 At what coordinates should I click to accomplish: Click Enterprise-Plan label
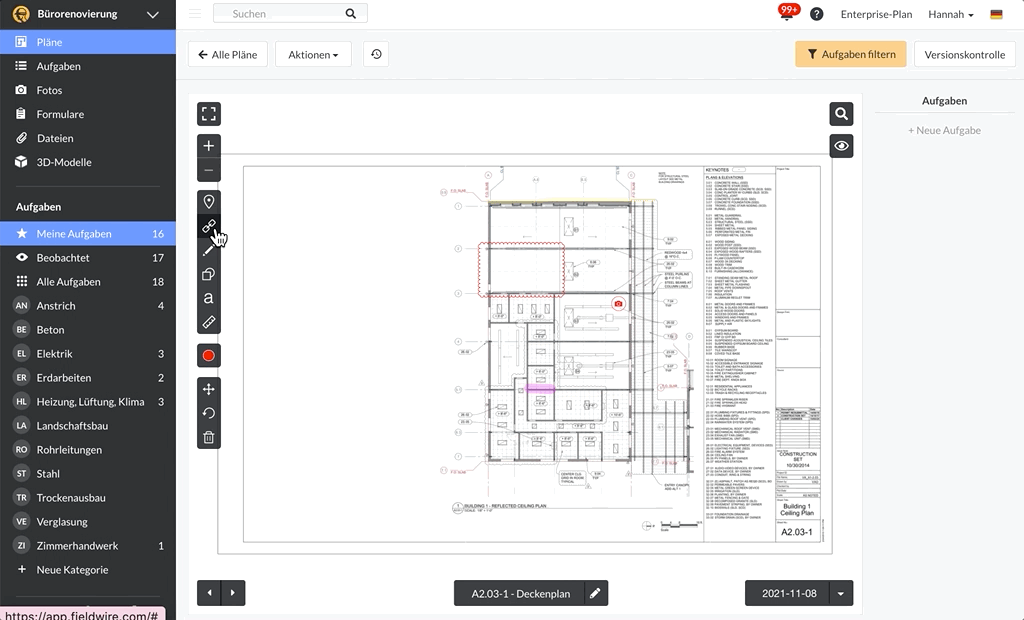[x=876, y=14]
